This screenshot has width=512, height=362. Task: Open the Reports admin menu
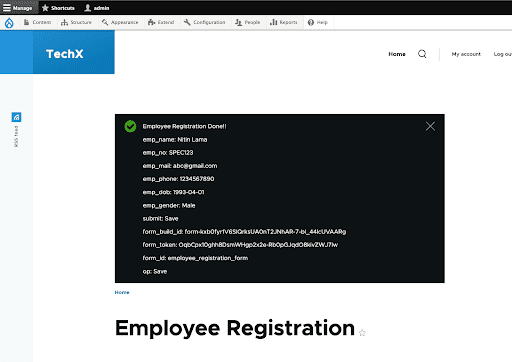pos(284,22)
